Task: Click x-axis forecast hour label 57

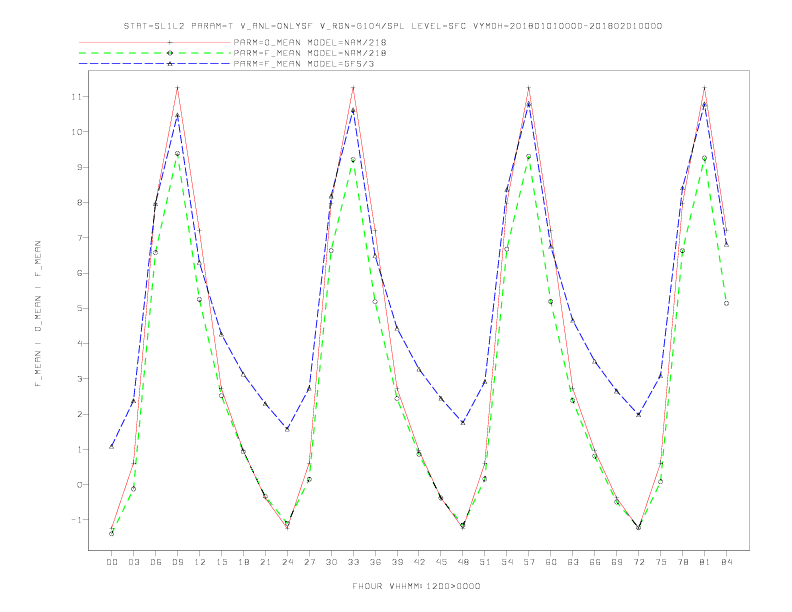Action: pyautogui.click(x=529, y=562)
